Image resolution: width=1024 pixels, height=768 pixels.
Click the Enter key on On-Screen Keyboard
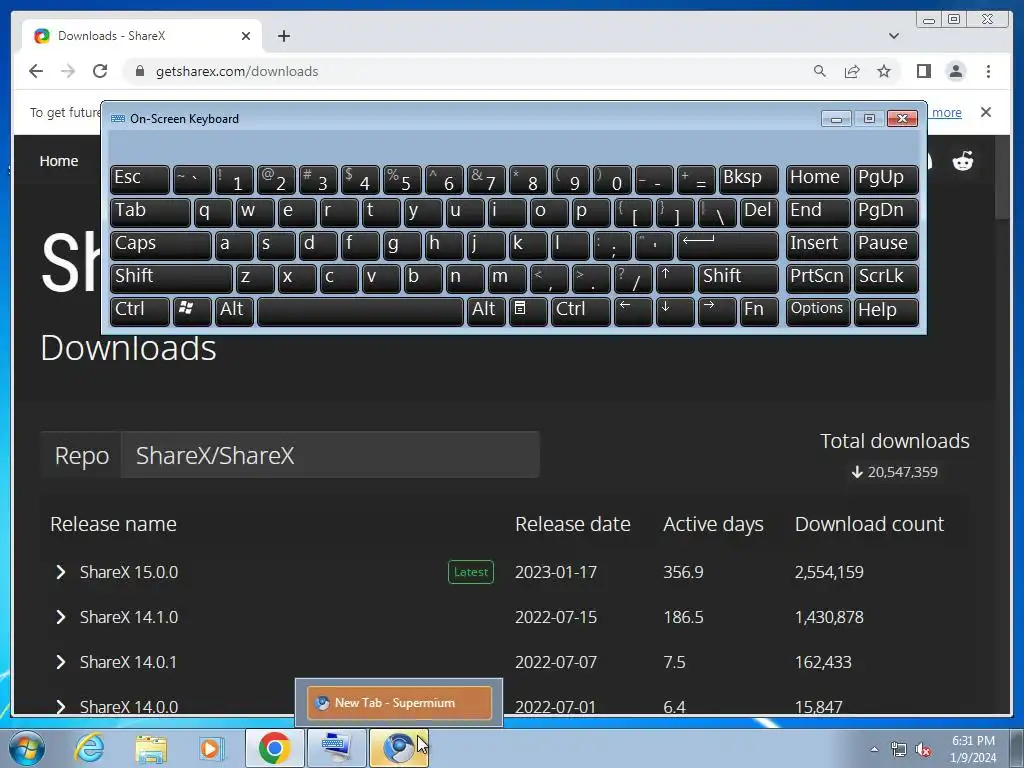pos(728,246)
